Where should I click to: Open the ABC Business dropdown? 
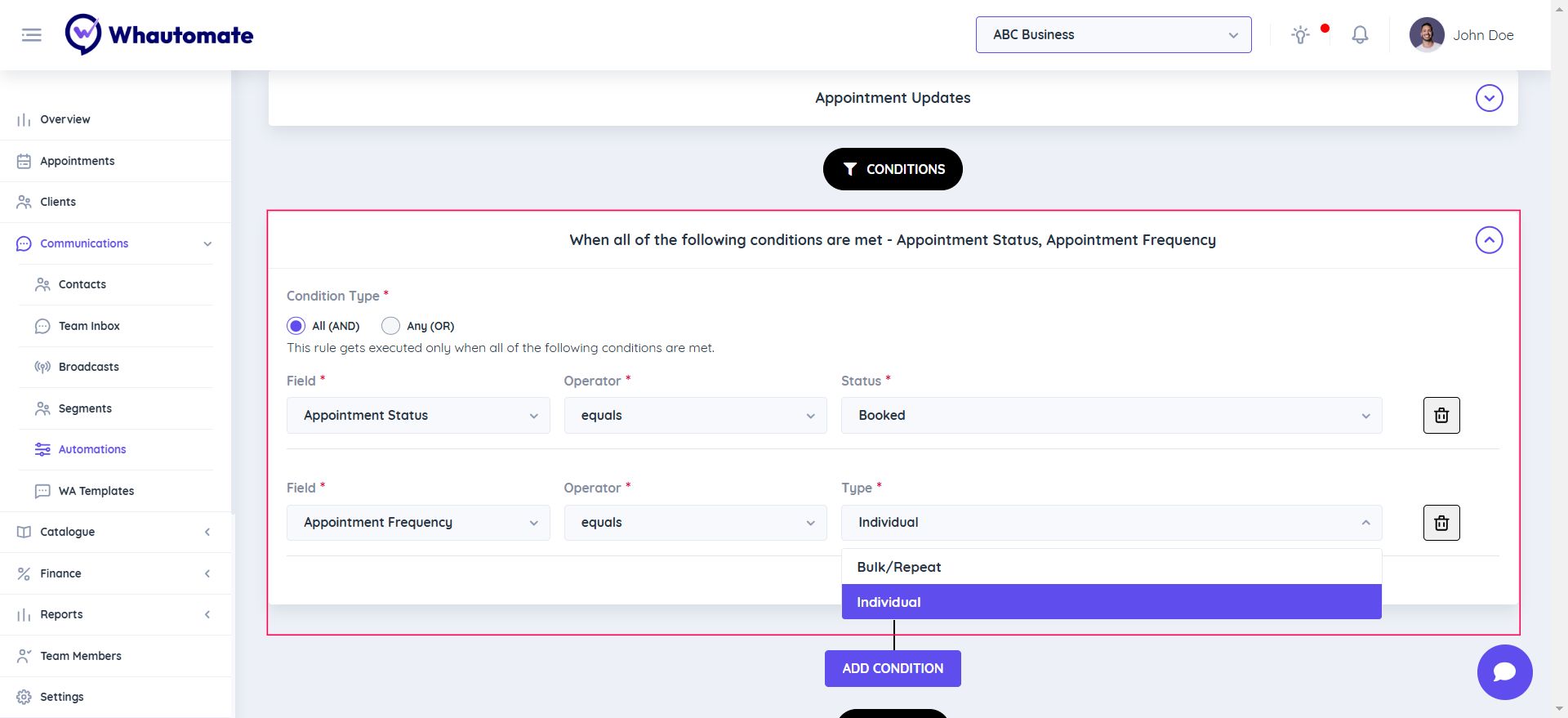point(1113,35)
